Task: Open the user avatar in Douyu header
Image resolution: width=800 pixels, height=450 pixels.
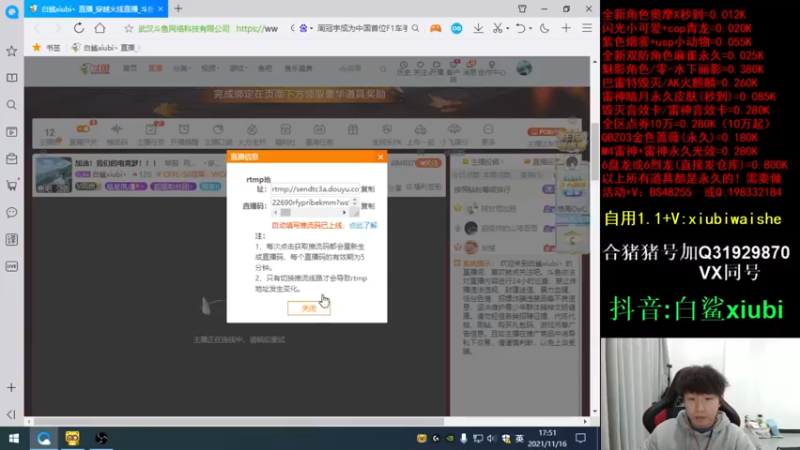Action: coord(524,68)
